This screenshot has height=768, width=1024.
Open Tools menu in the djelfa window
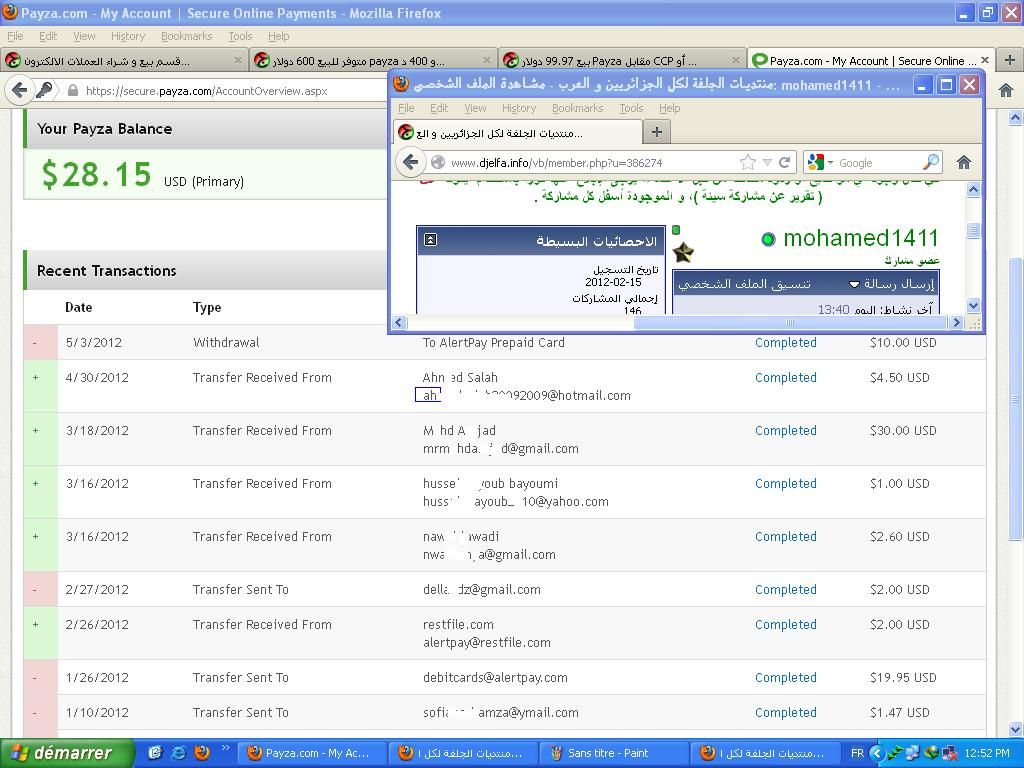631,108
